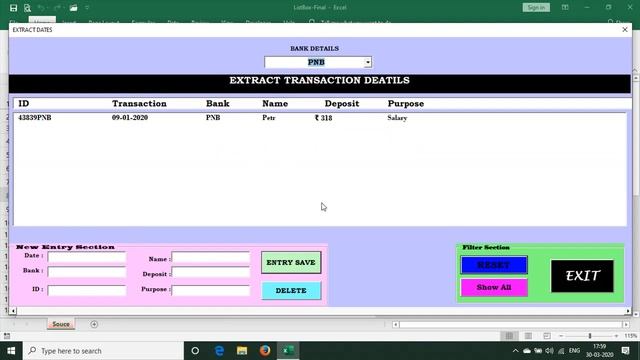Click the ENG language indicator
The height and width of the screenshot is (360, 640).
tap(574, 351)
